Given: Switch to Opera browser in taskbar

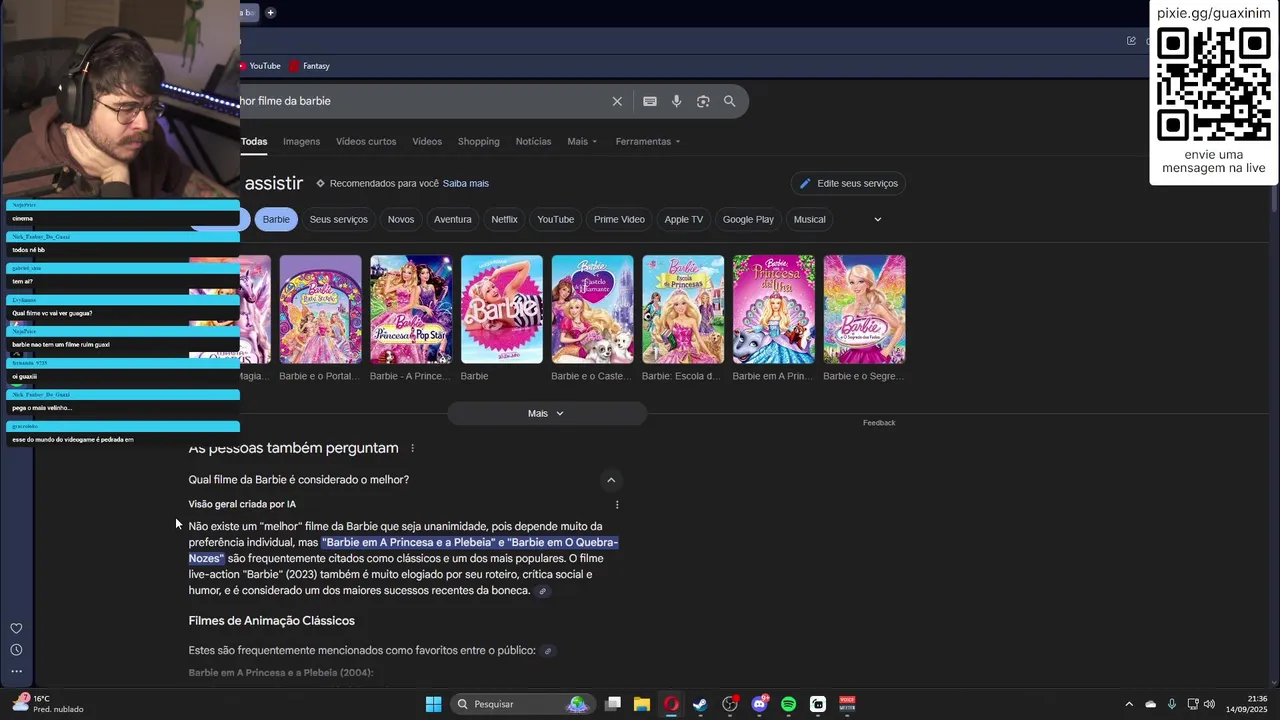Looking at the screenshot, I should pos(671,704).
